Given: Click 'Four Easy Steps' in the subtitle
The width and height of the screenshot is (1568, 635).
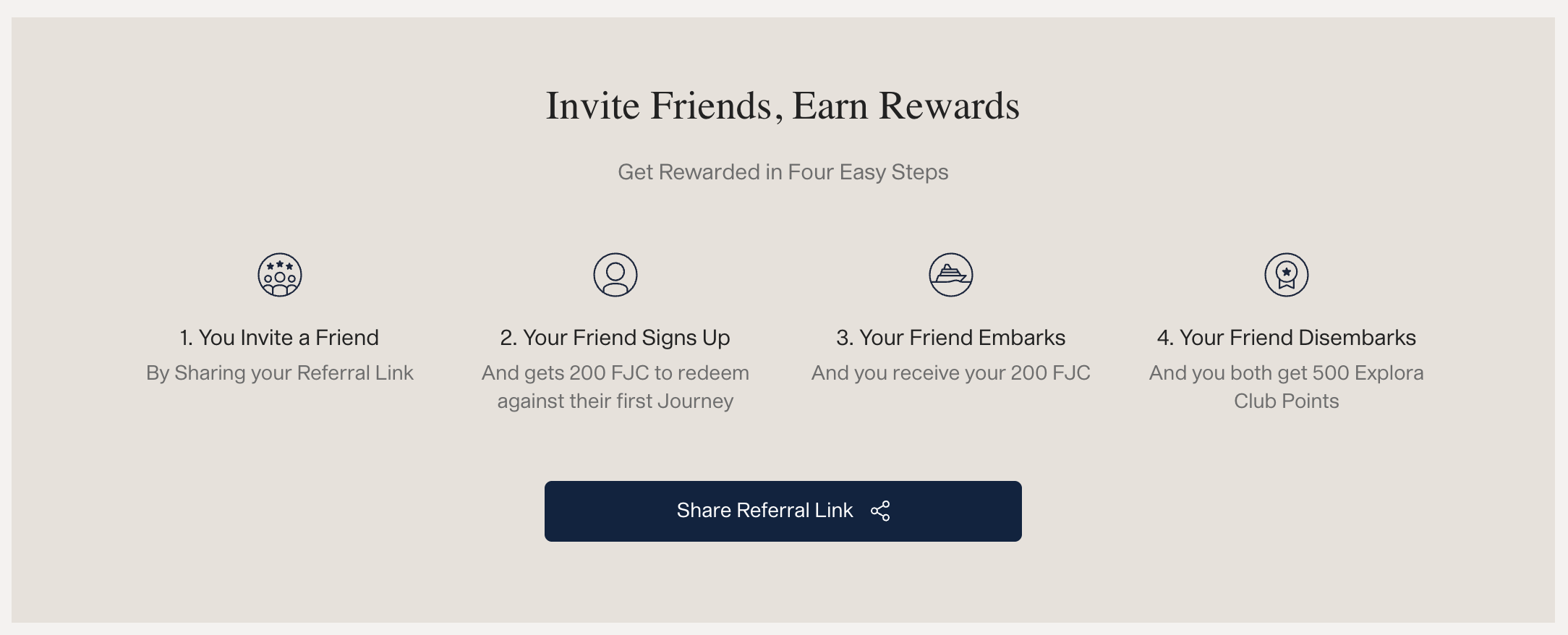Looking at the screenshot, I should (868, 172).
